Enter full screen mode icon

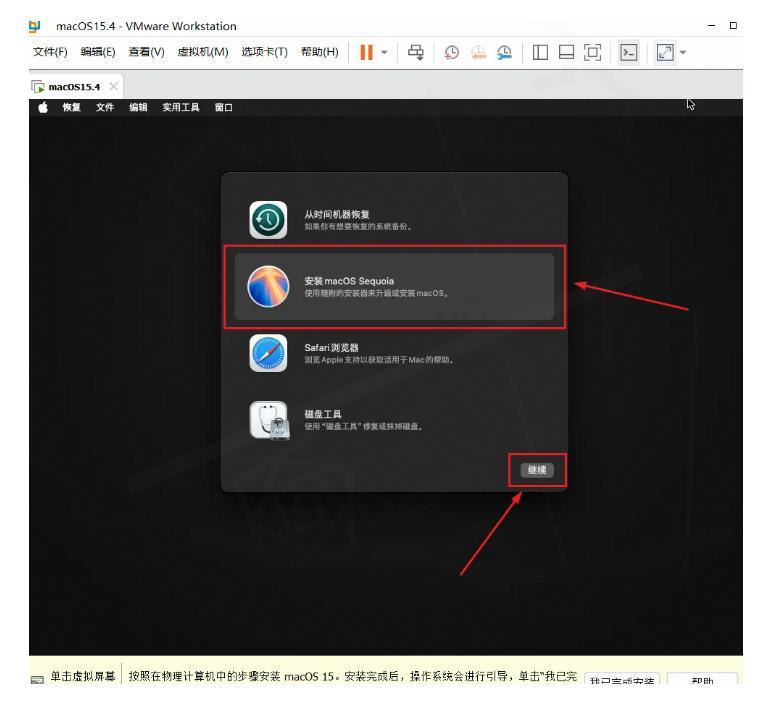coord(592,52)
